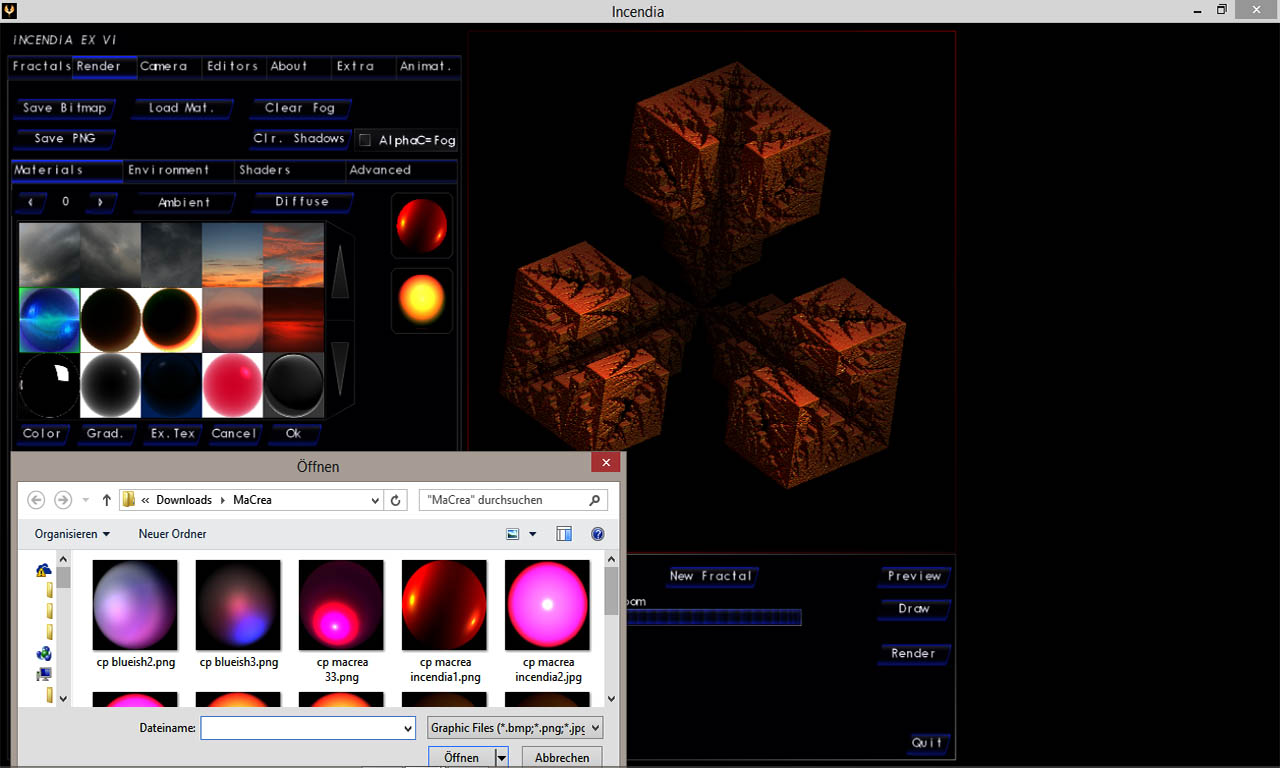Image resolution: width=1280 pixels, height=768 pixels.
Task: Go up one folder level in dialog
Action: pyautogui.click(x=107, y=500)
